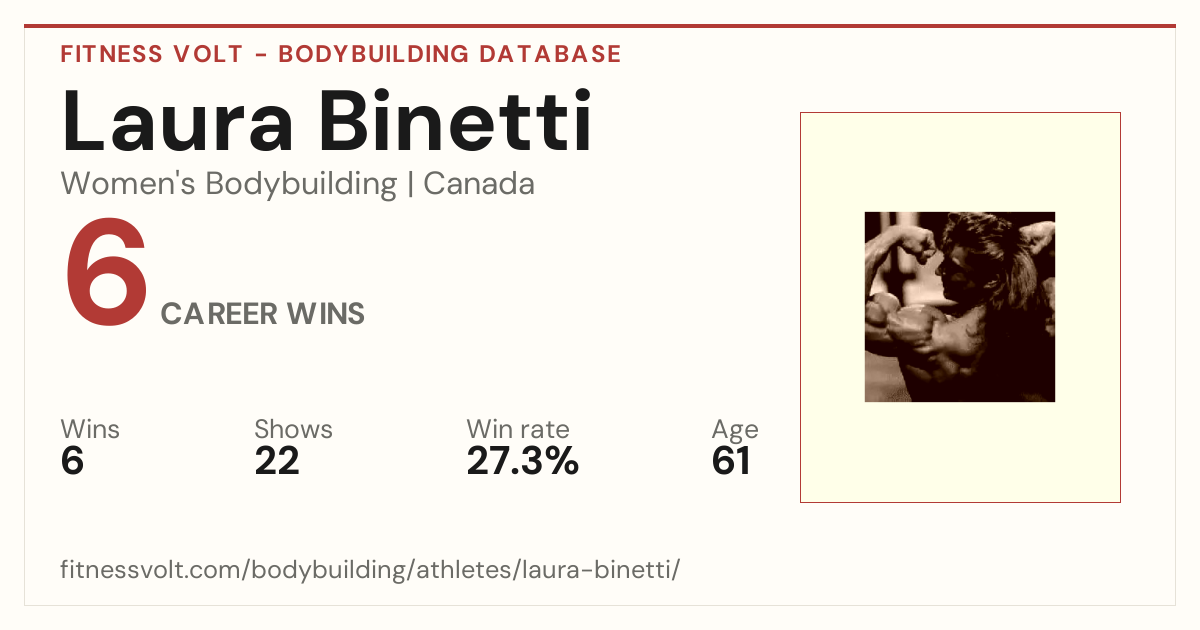This screenshot has width=1200, height=630.
Task: Select the fitnessvolt.com athlete URL text
Action: pyautogui.click(x=370, y=570)
